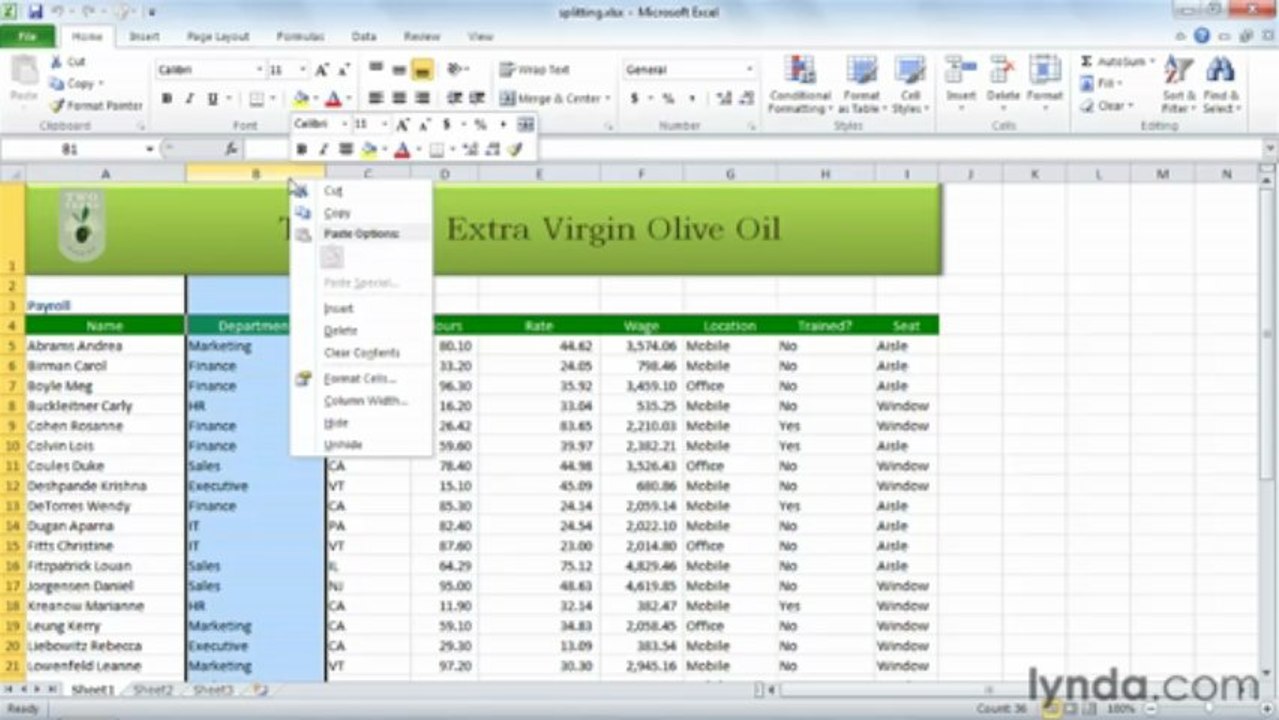This screenshot has height=720, width=1279.
Task: Toggle Underline in the ribbon Font group
Action: tap(212, 98)
